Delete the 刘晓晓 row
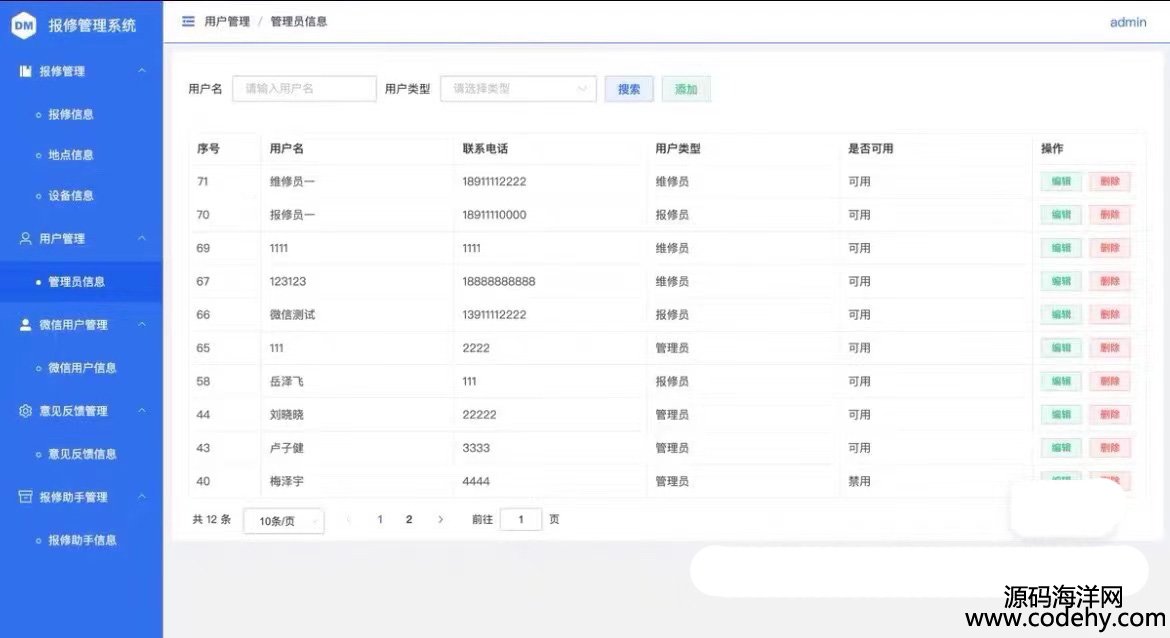The height and width of the screenshot is (638, 1170). pos(1110,415)
